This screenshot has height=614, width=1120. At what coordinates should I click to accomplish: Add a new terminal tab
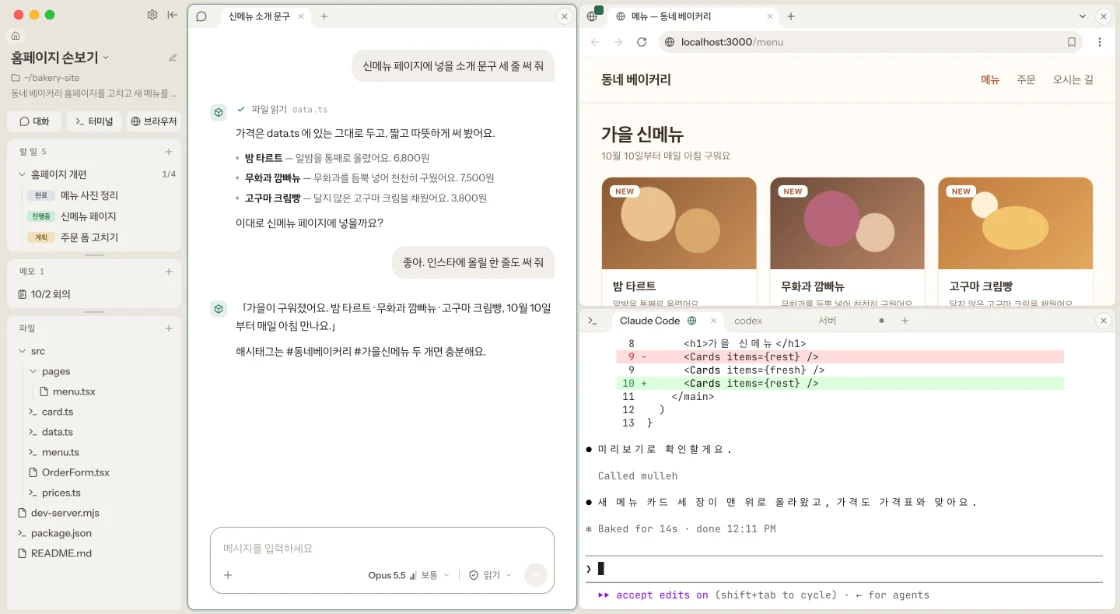[x=904, y=321]
